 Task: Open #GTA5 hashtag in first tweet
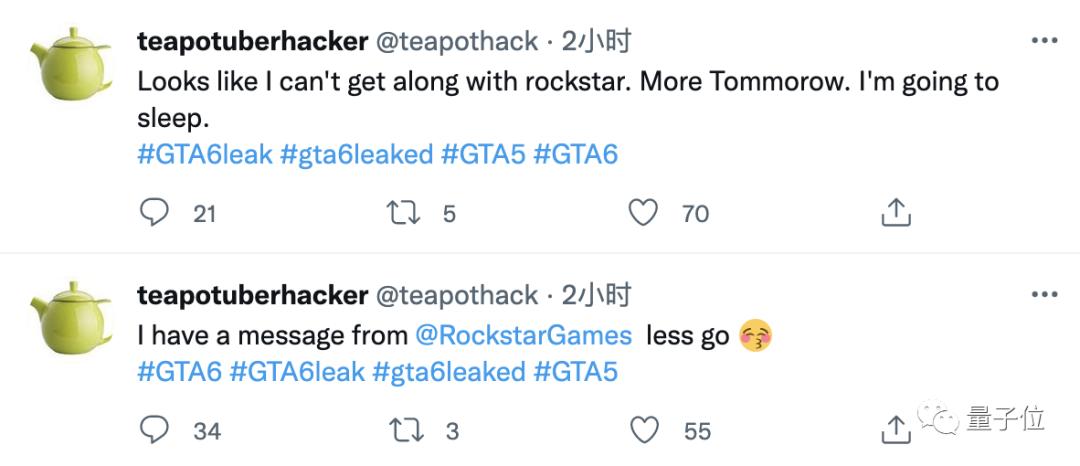484,154
